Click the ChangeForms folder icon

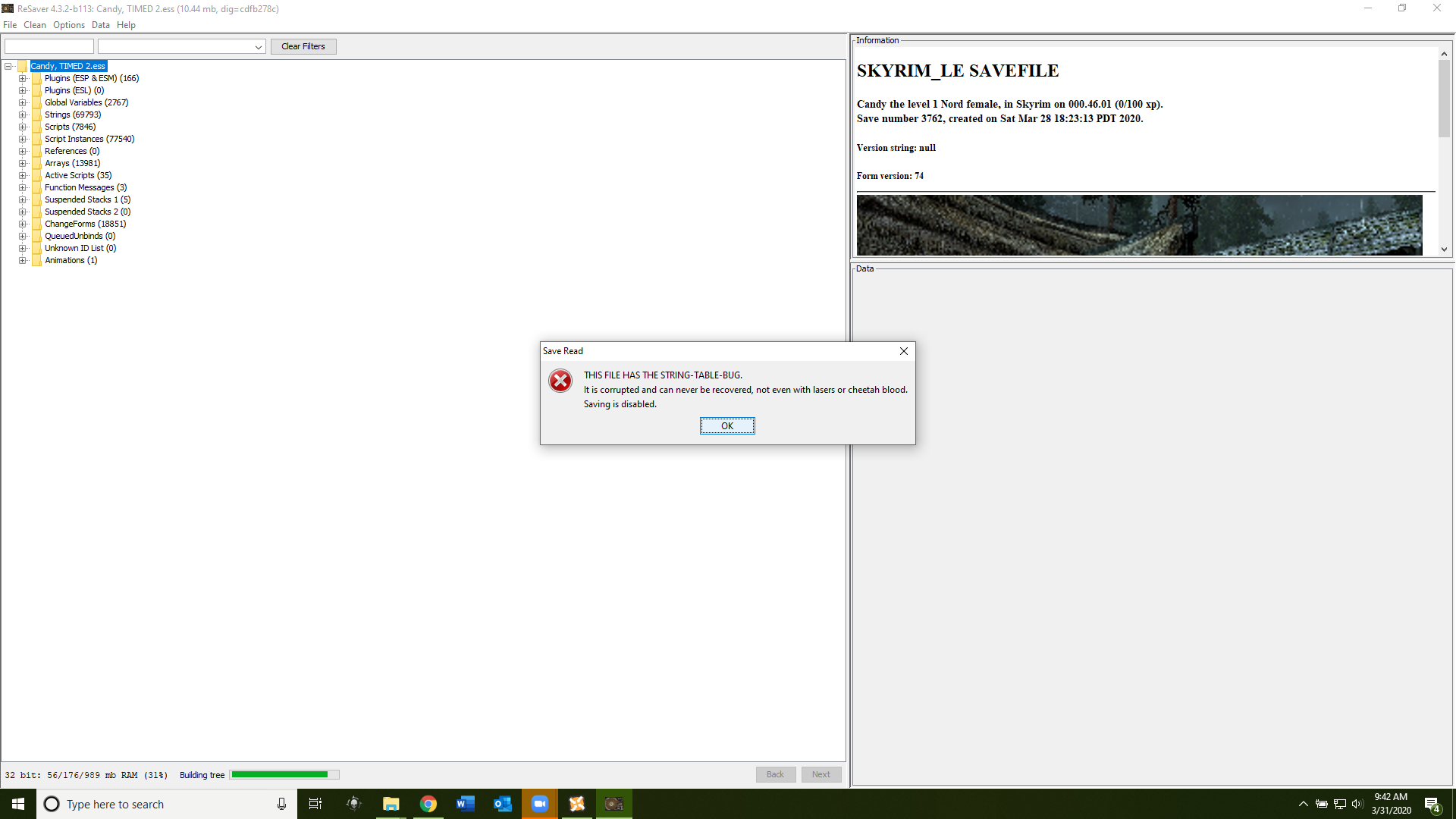36,224
